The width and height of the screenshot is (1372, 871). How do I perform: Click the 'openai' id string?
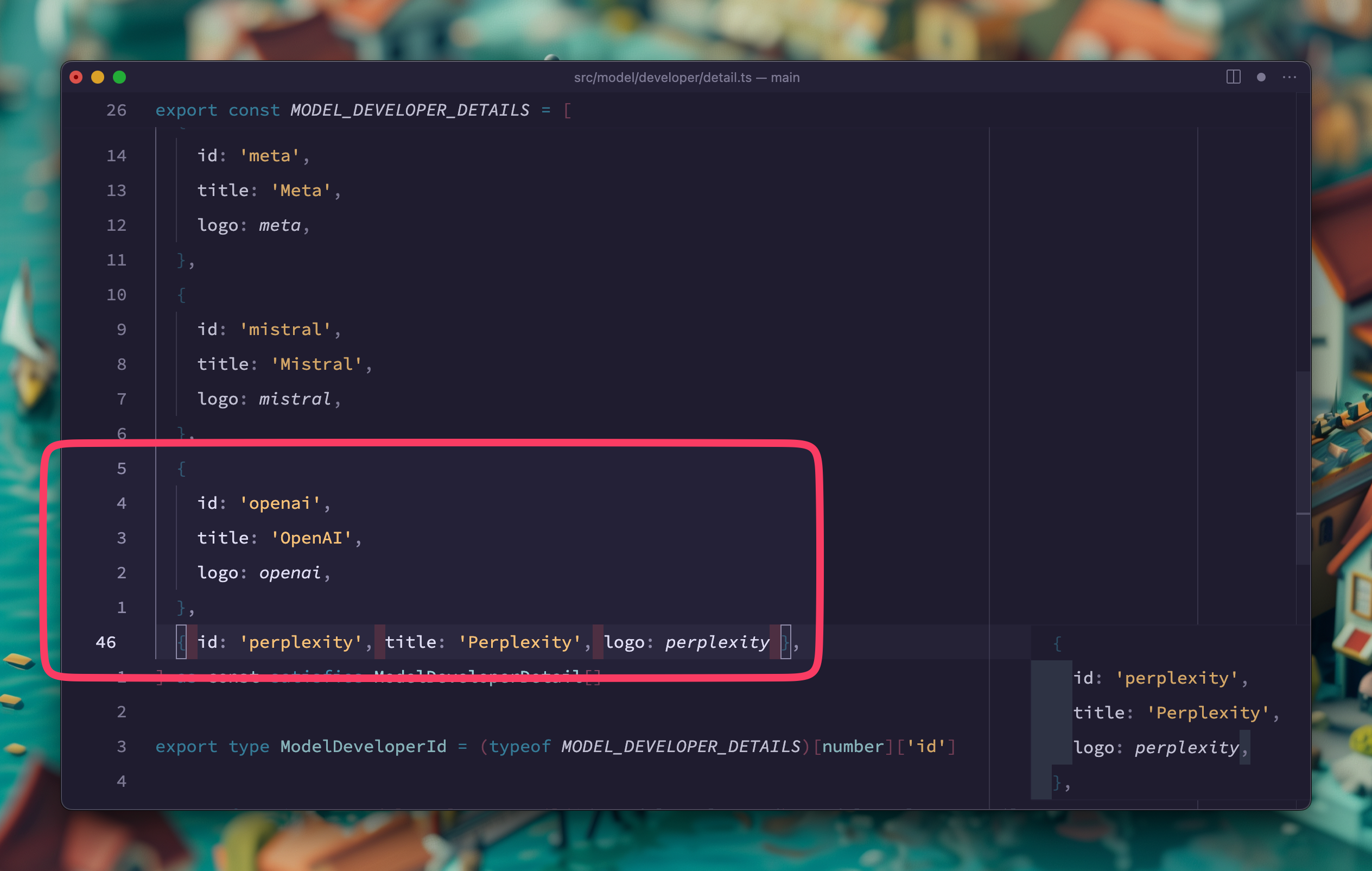click(x=280, y=503)
